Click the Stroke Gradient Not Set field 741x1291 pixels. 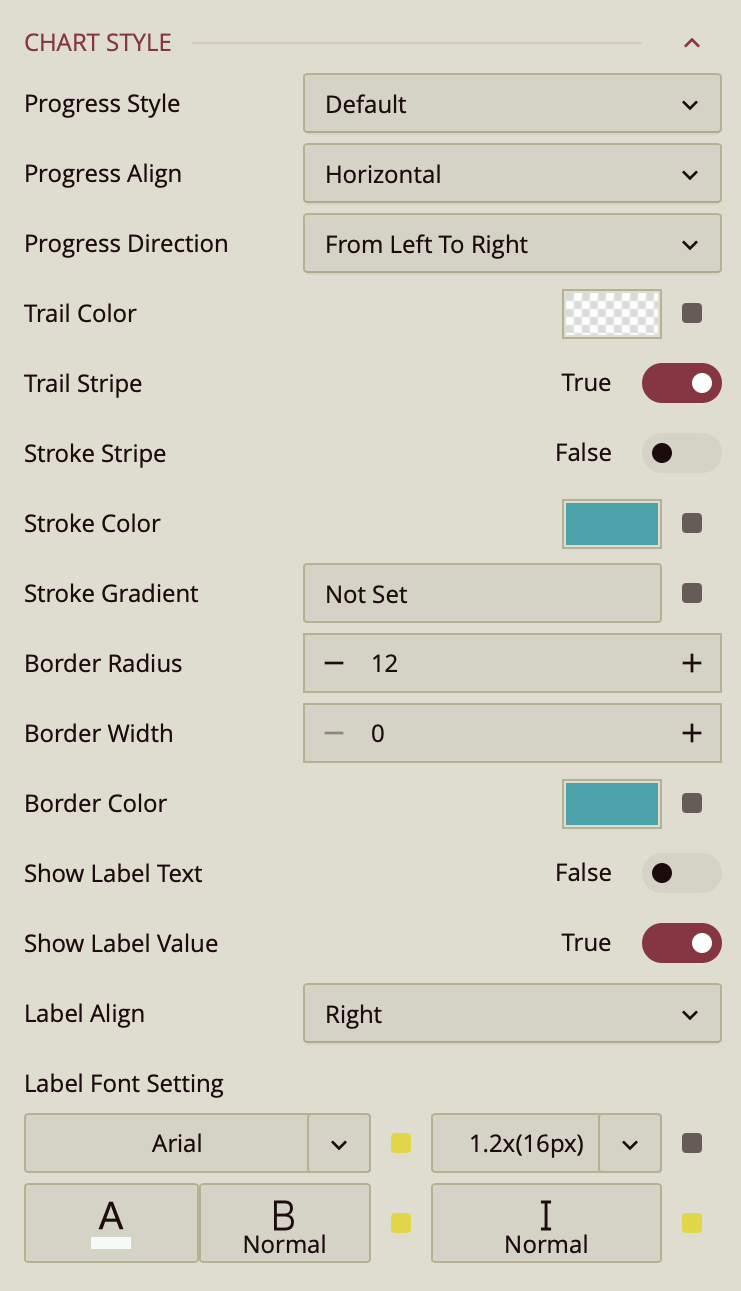click(x=482, y=593)
